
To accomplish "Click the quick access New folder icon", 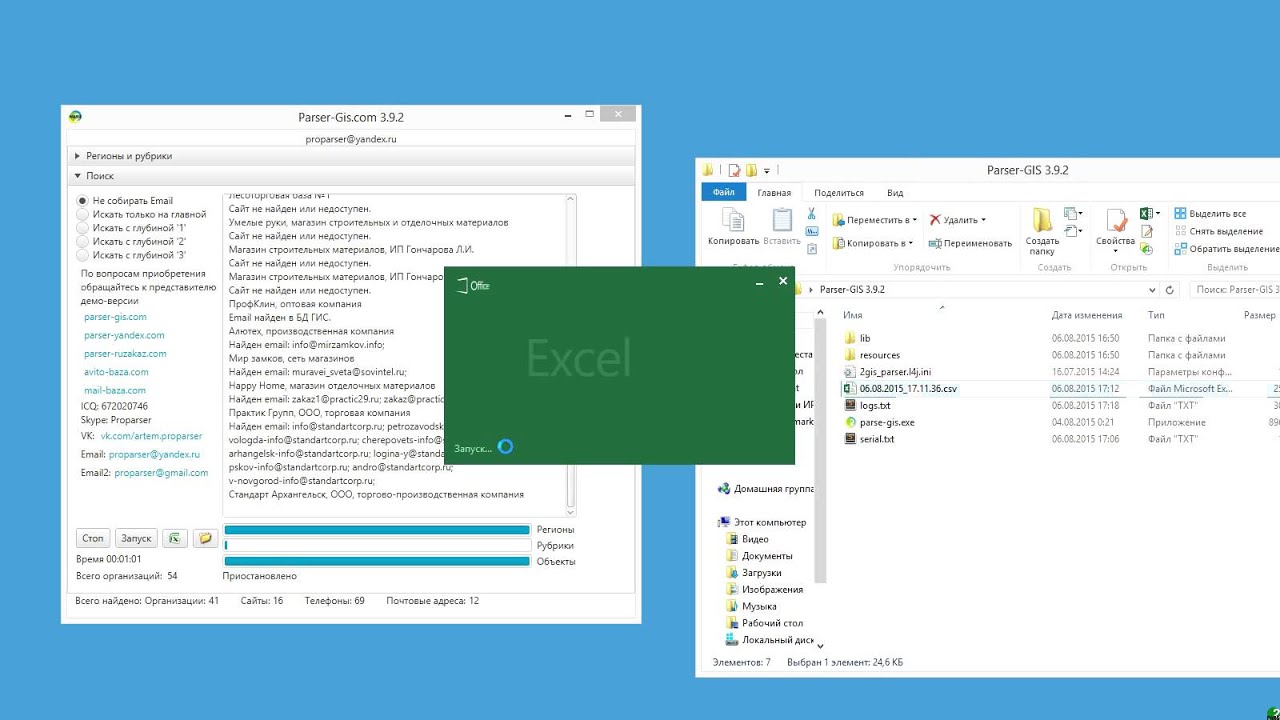I will tap(751, 170).
